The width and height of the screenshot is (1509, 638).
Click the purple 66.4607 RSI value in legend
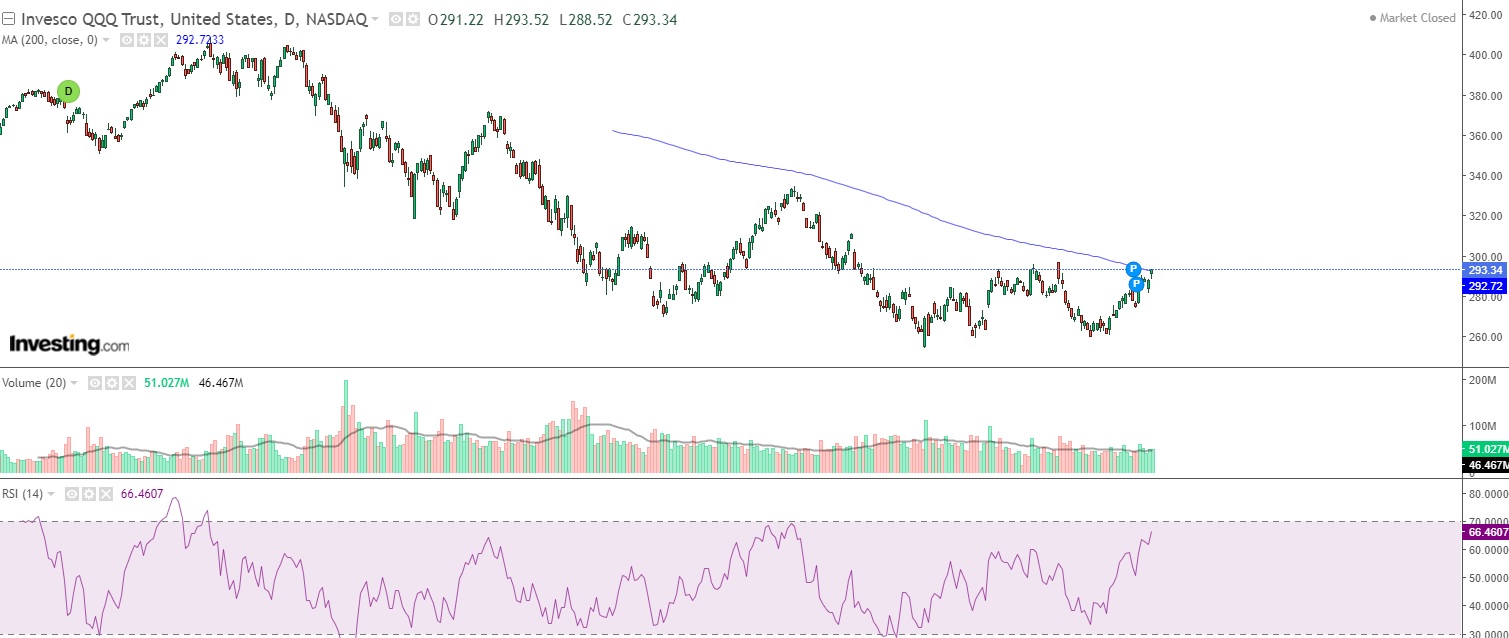pos(142,494)
